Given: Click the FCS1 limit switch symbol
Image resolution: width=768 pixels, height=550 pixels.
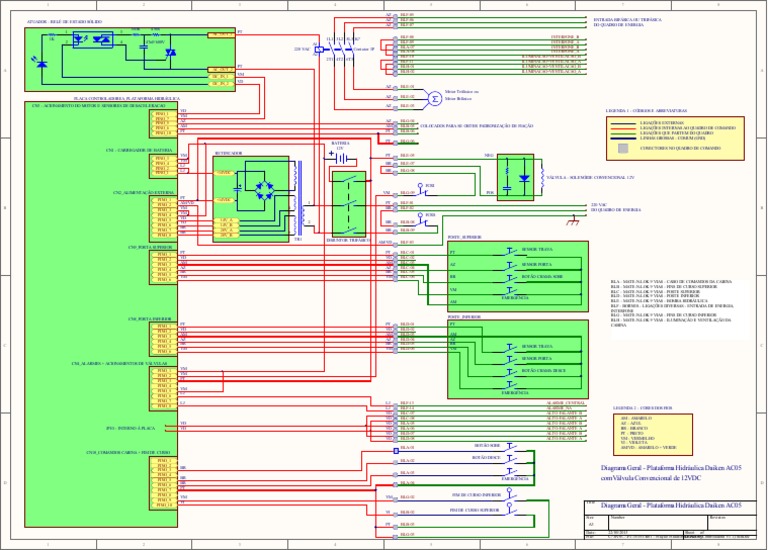Looking at the screenshot, I should (x=422, y=191).
